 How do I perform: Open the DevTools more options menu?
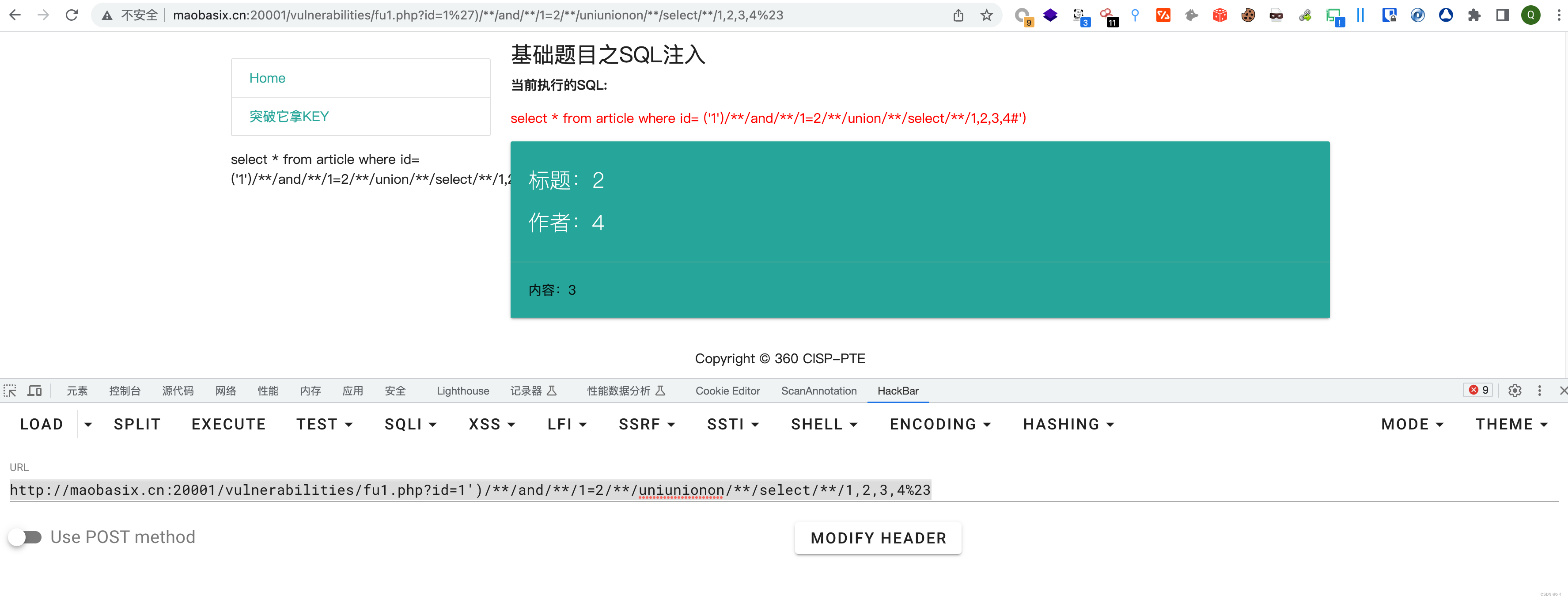(1539, 391)
